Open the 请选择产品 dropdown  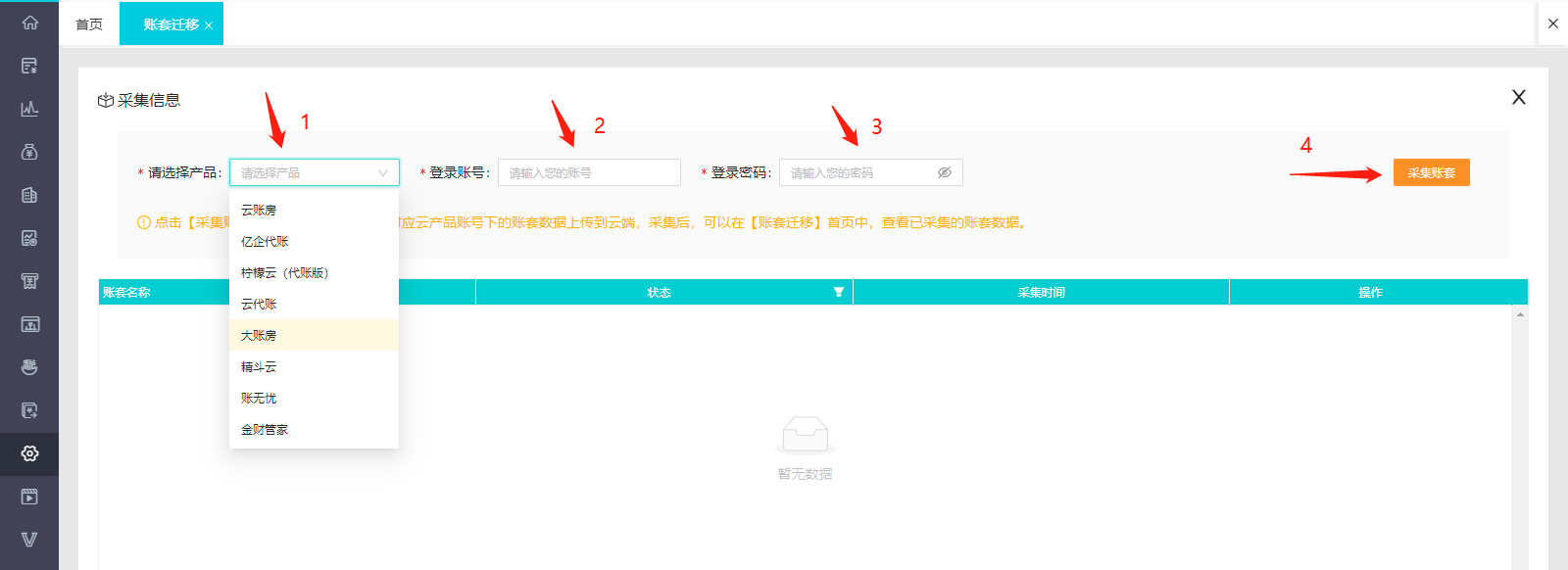pyautogui.click(x=315, y=172)
